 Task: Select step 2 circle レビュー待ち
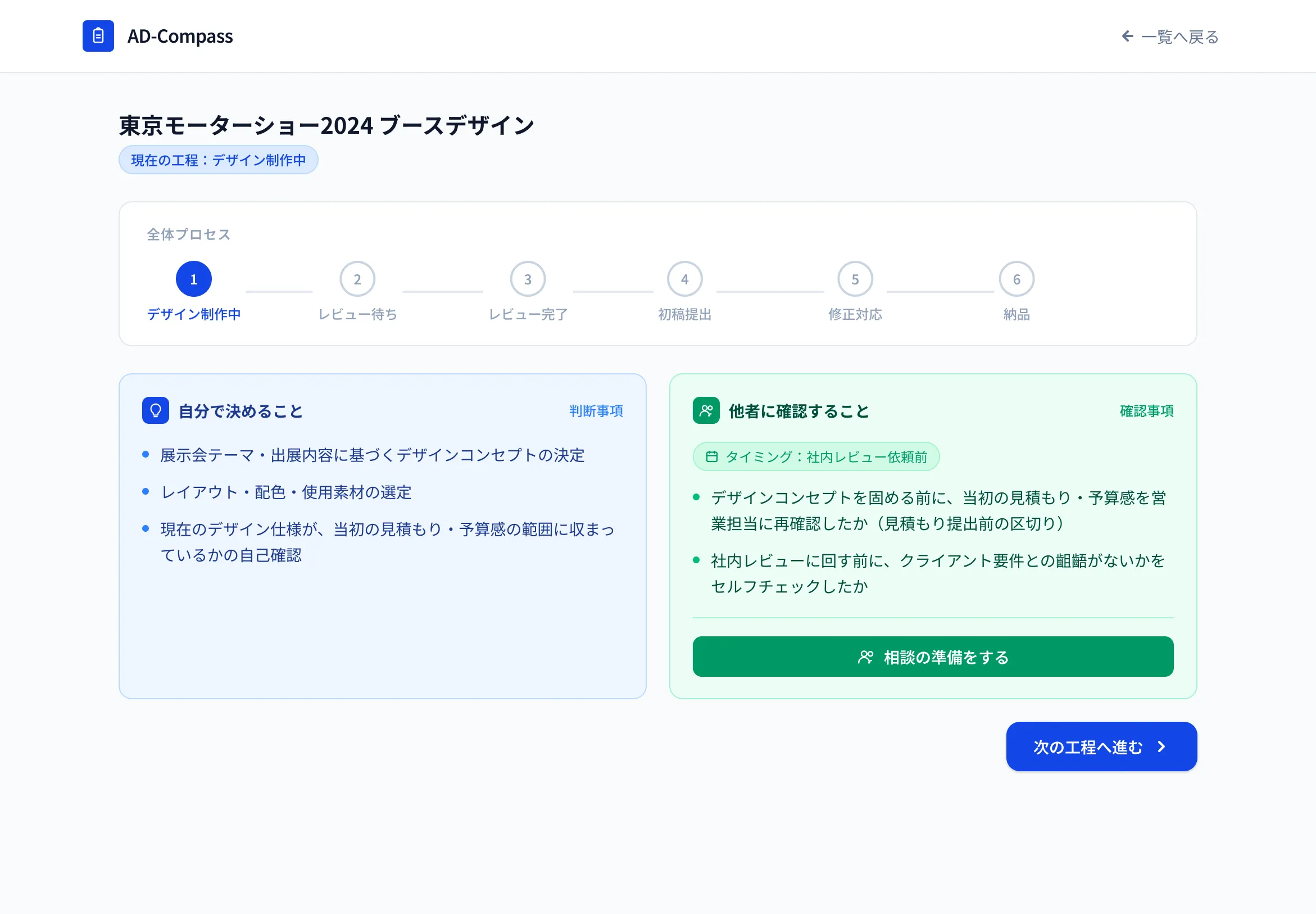[x=357, y=279]
